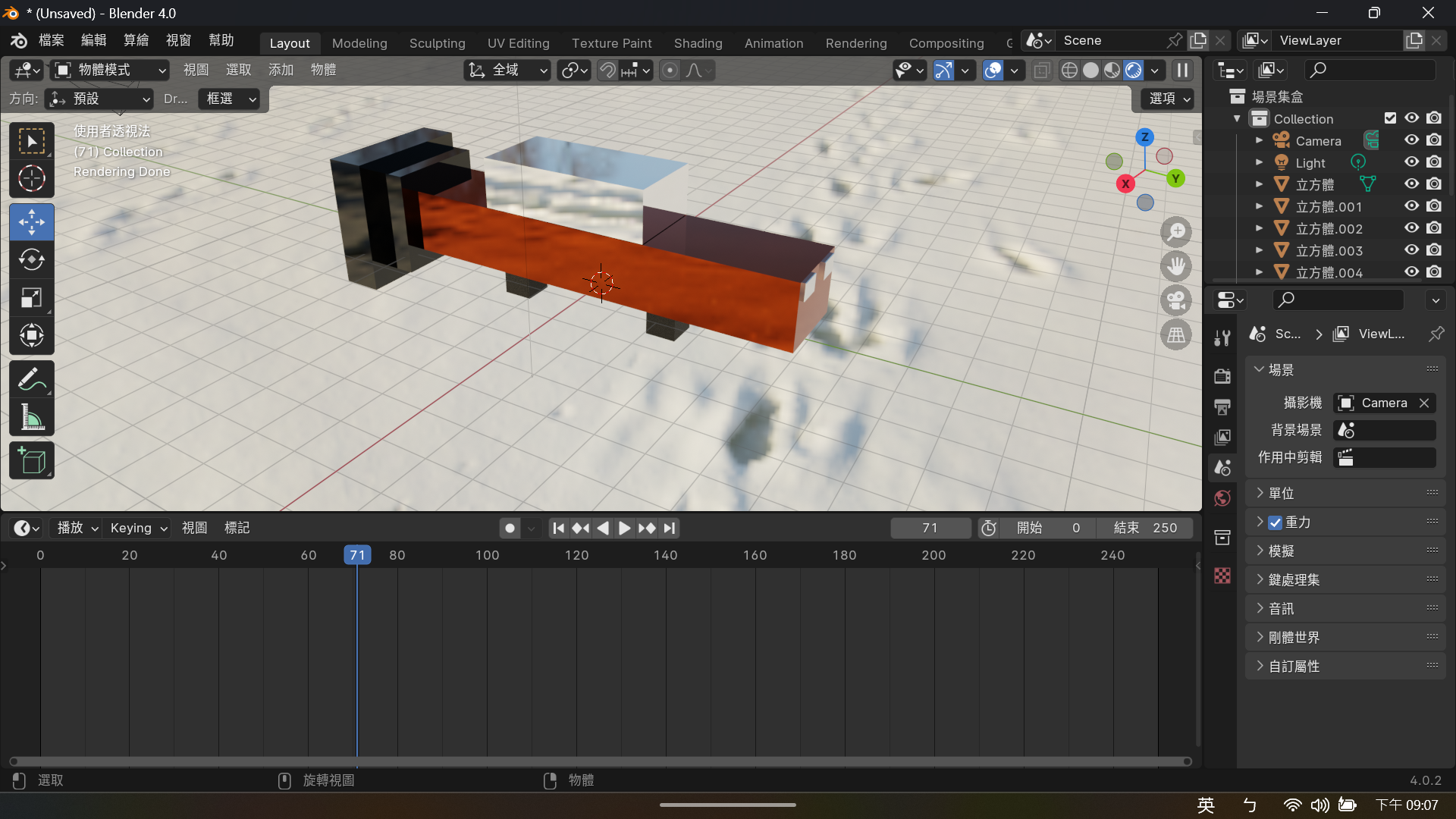
Task: Select the Box Select tool icon
Action: 31,141
